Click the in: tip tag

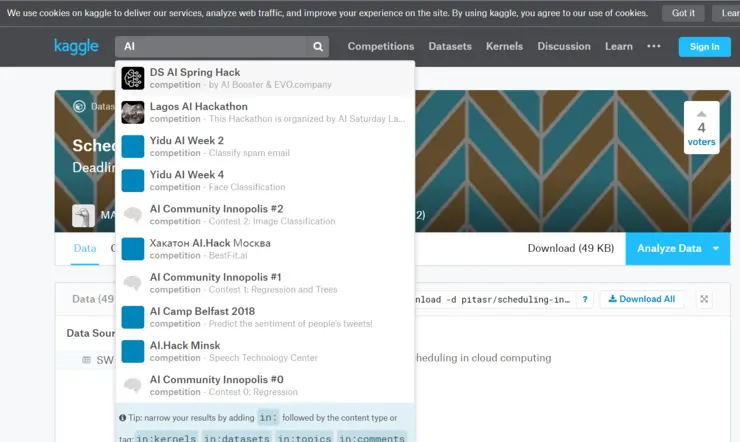click(268, 417)
